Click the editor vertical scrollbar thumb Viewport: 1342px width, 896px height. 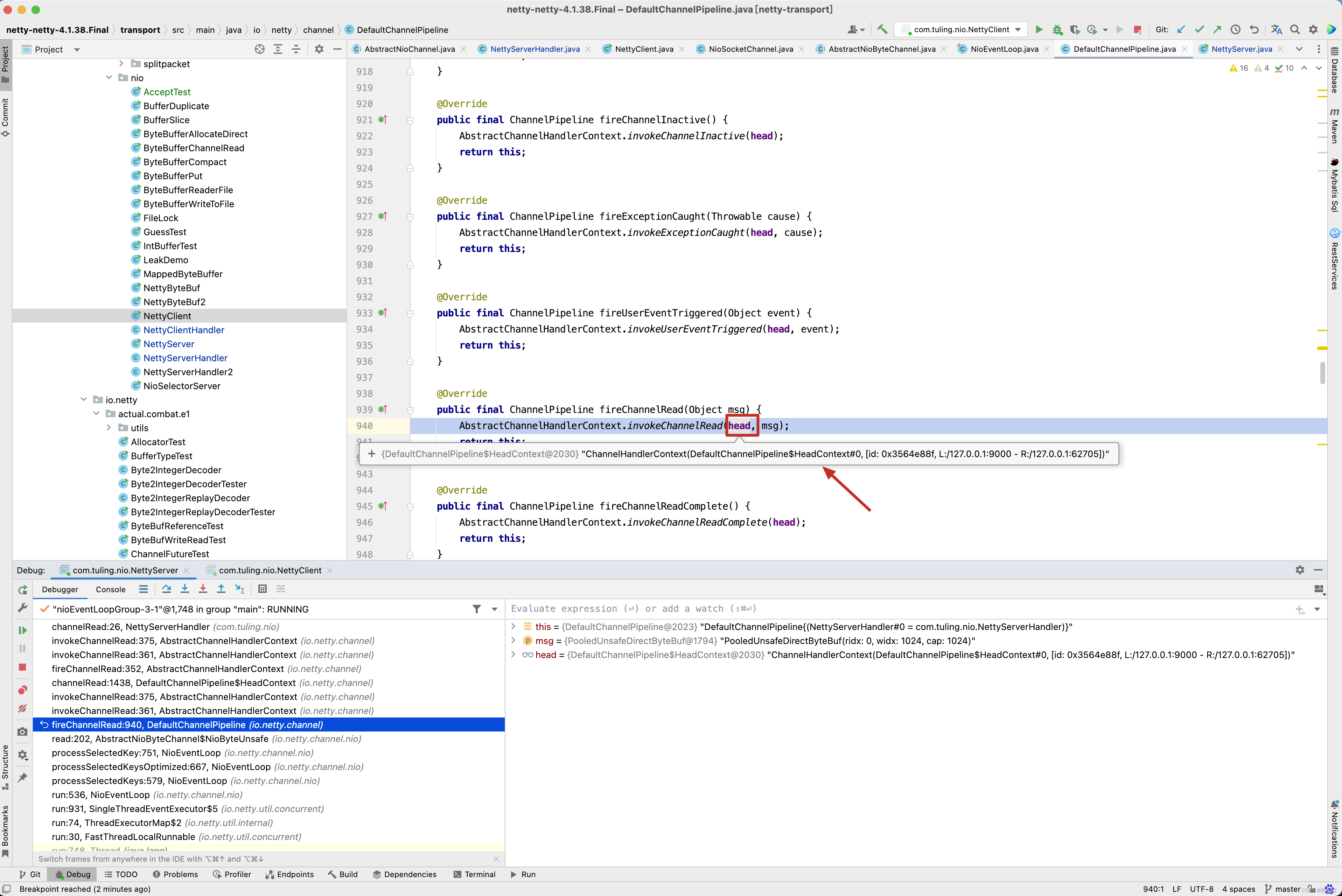[x=1323, y=373]
